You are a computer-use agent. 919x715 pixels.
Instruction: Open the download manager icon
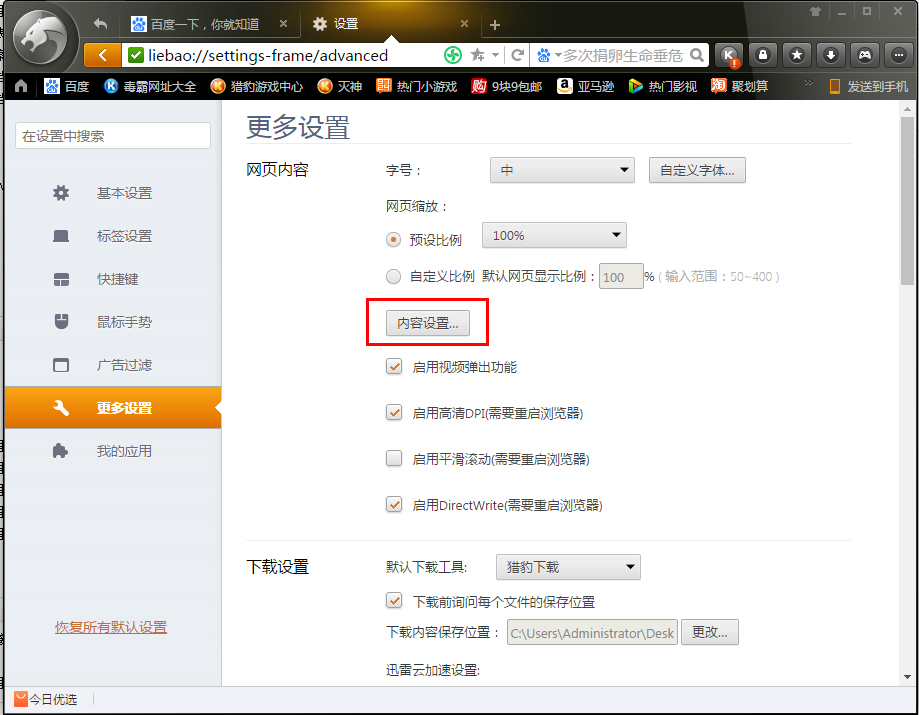coord(830,55)
